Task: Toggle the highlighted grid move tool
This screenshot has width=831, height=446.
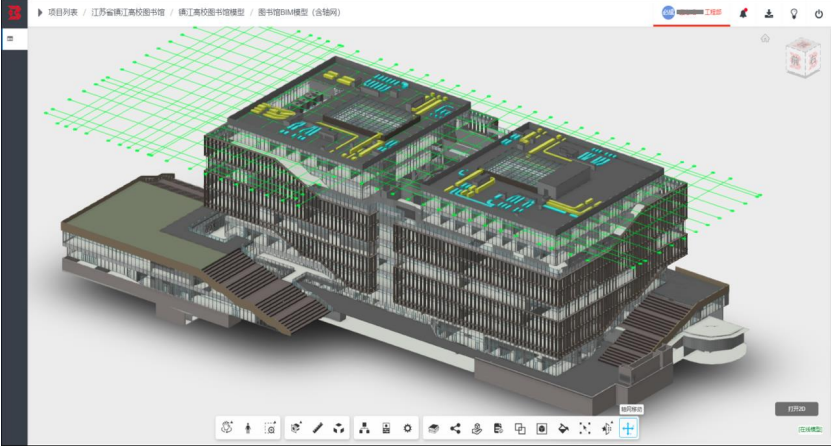Action: pyautogui.click(x=628, y=428)
